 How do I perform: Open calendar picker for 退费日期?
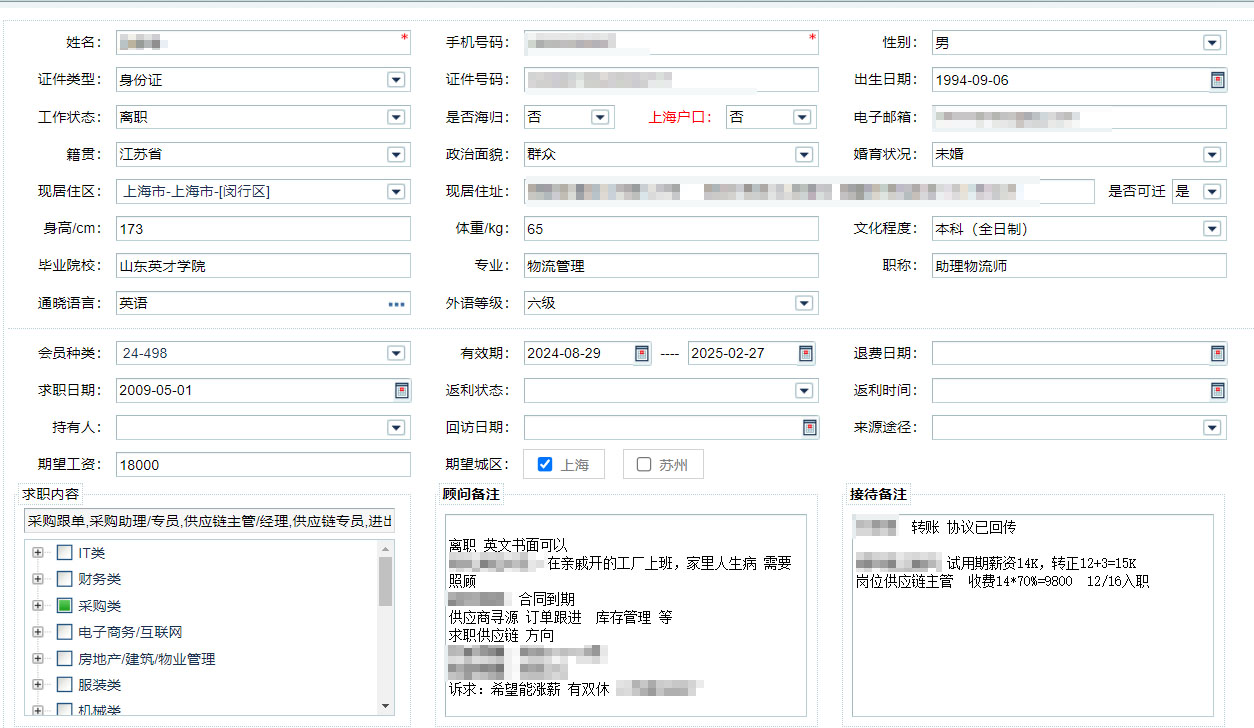tap(1217, 353)
